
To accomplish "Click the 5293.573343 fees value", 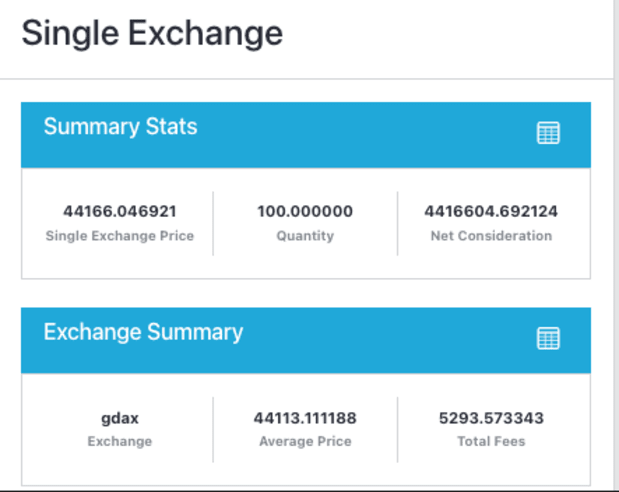I will 491,417.
